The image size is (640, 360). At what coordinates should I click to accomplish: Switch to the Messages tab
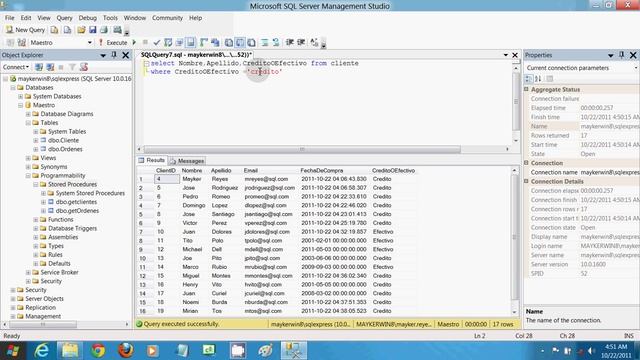point(187,161)
